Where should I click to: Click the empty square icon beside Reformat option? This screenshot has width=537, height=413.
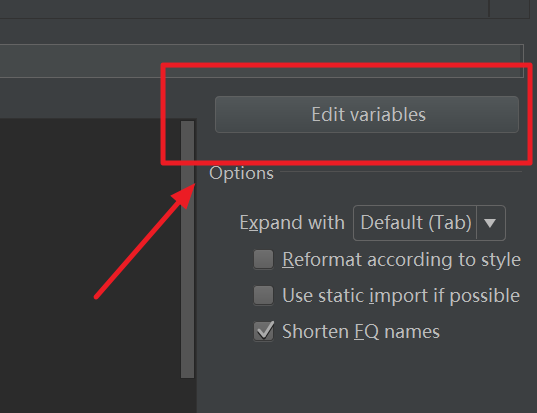pos(263,259)
